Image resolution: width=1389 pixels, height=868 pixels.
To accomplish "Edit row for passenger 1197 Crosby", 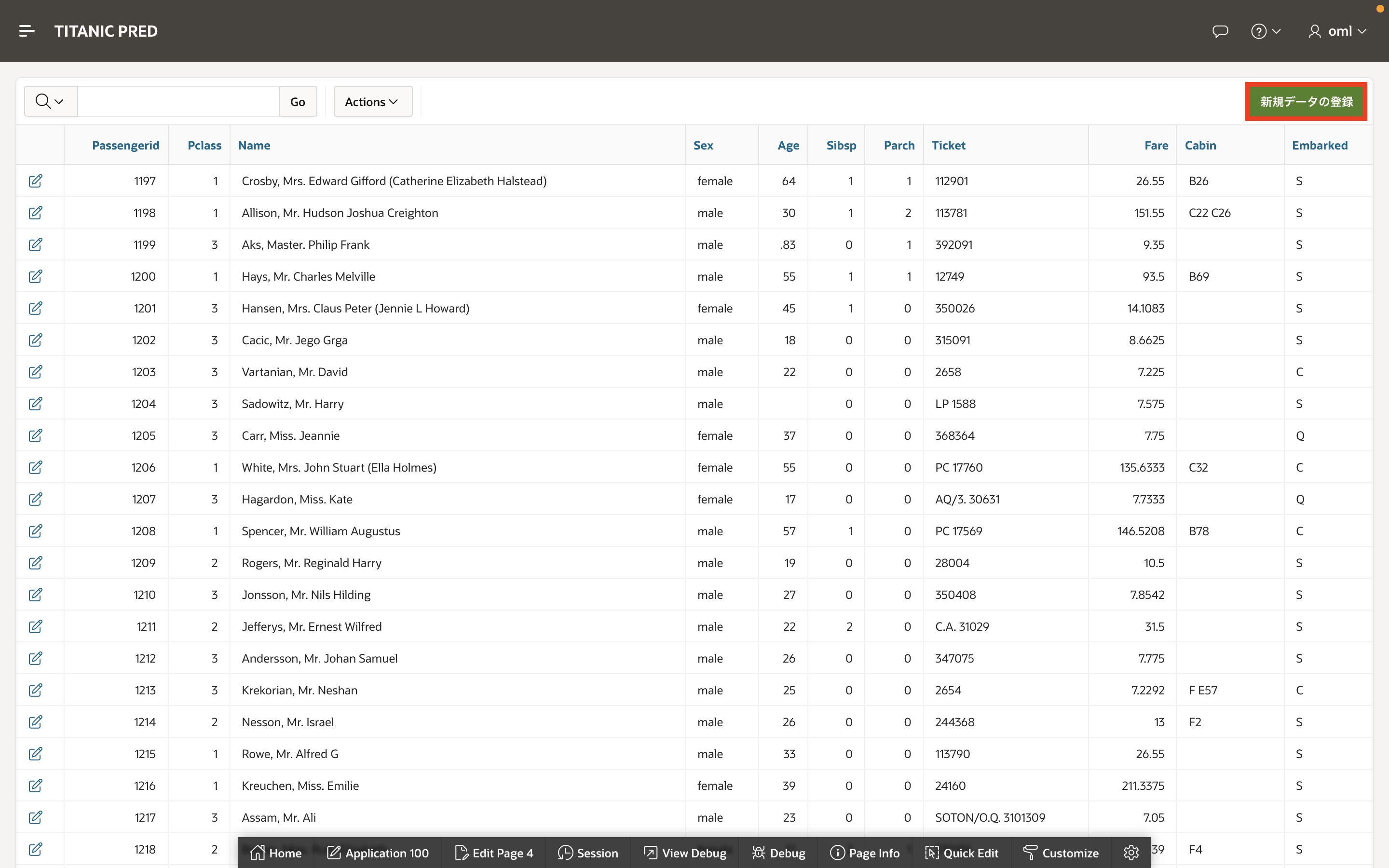I will [36, 181].
